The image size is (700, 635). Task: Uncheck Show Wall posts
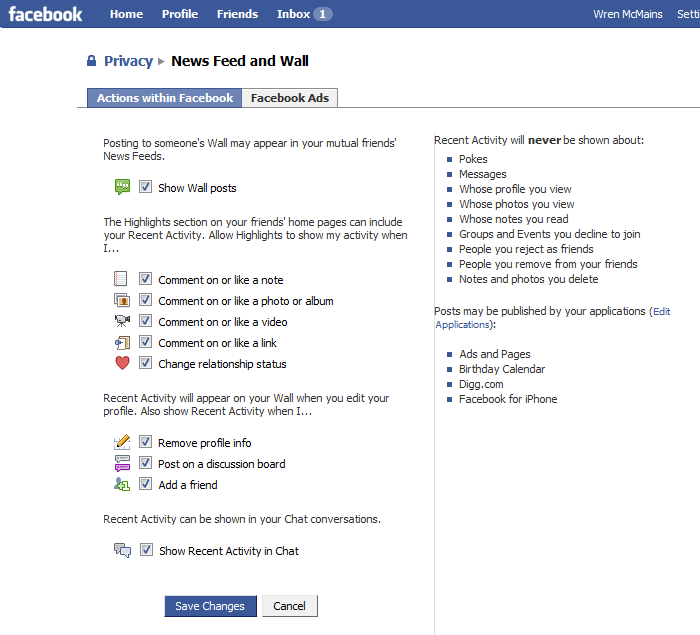145,187
